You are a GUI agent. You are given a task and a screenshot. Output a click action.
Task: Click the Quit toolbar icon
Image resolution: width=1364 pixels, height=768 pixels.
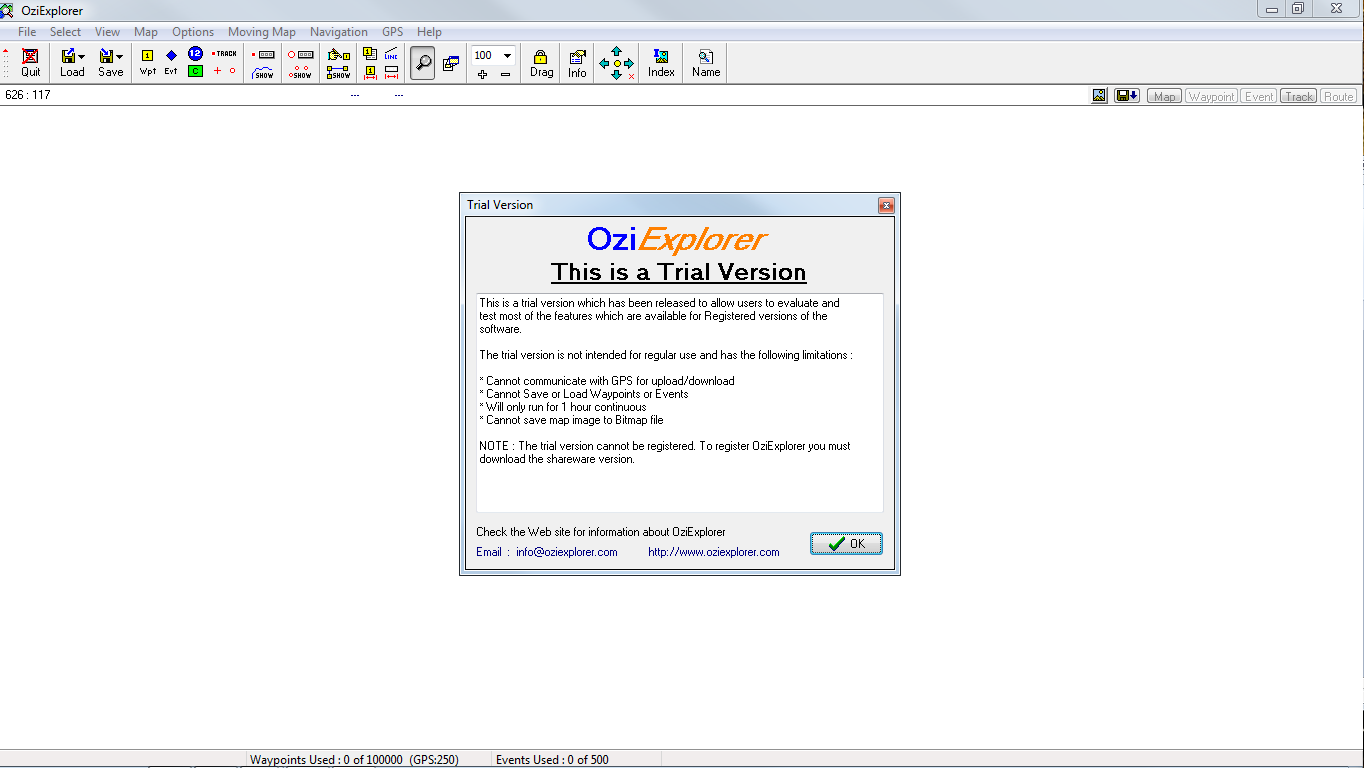pos(31,62)
